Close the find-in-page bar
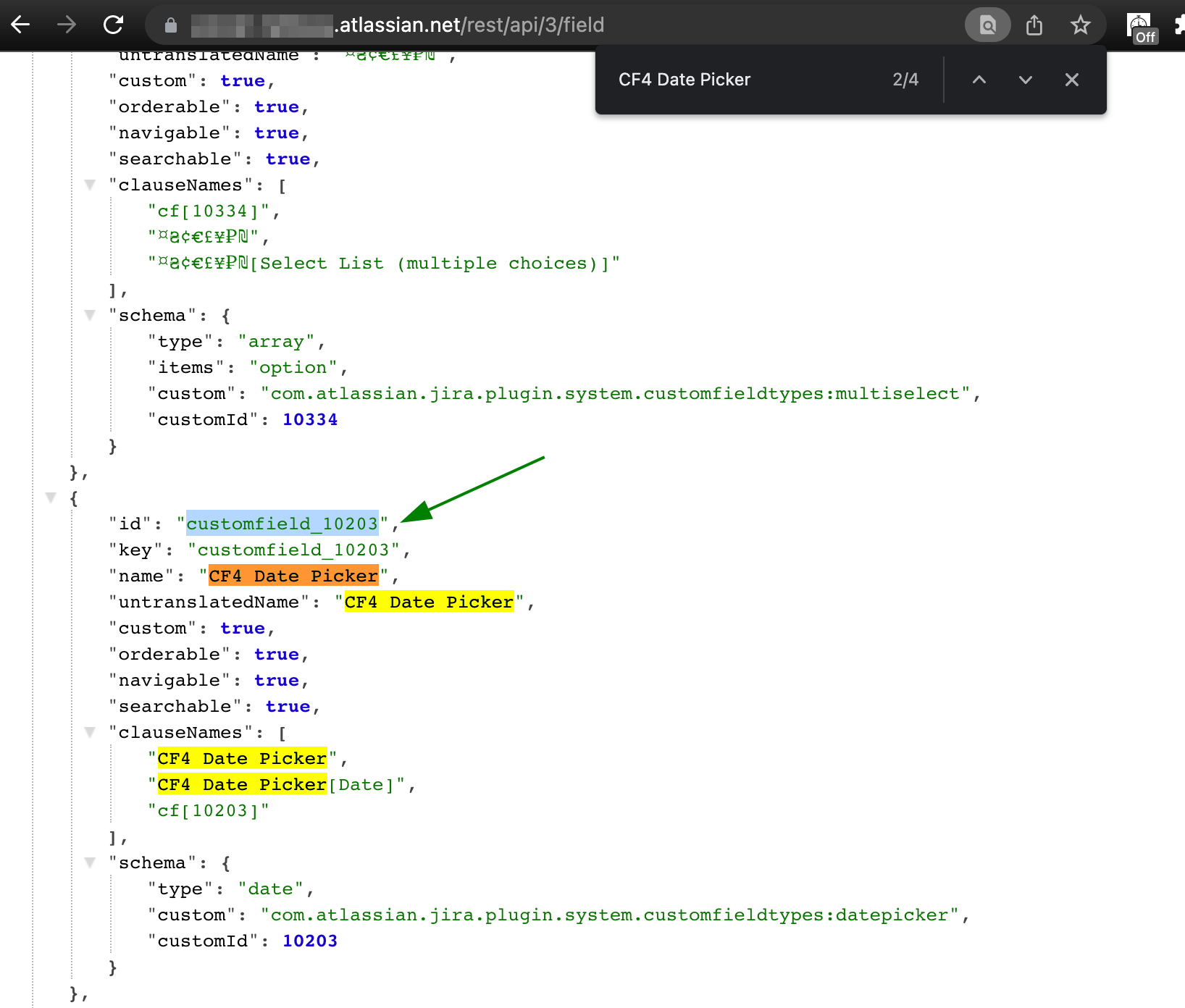 (x=1072, y=80)
